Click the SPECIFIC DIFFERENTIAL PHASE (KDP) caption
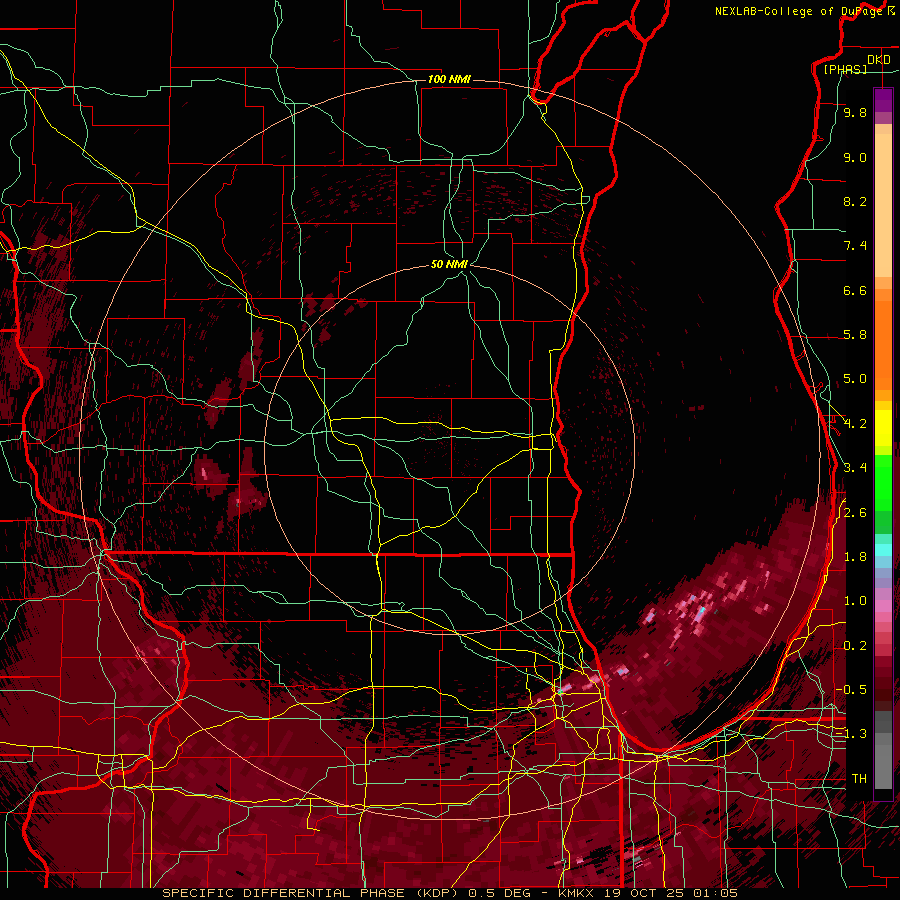Image resolution: width=900 pixels, height=900 pixels. 310,893
